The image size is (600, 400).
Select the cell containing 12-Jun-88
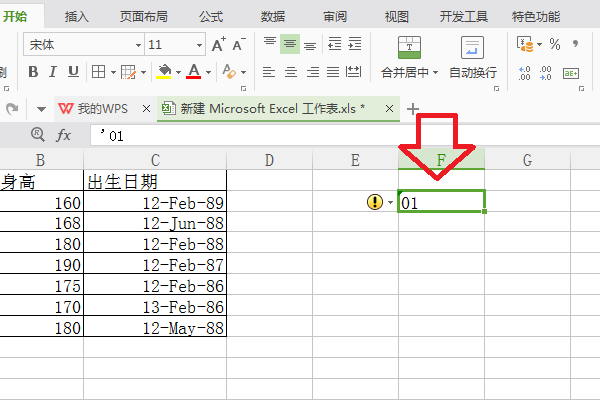(155, 223)
